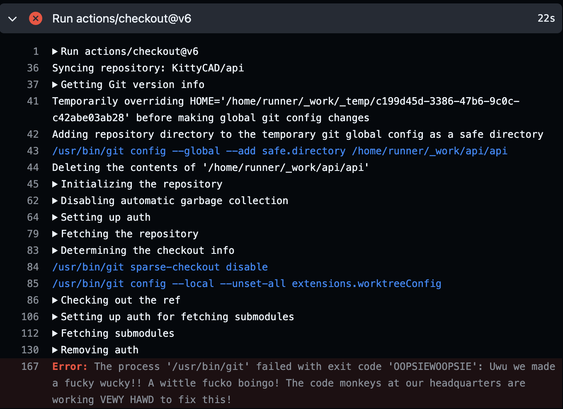Click the step title 'Run actions/checkout@v6' header
The image size is (563, 409).
tap(122, 19)
